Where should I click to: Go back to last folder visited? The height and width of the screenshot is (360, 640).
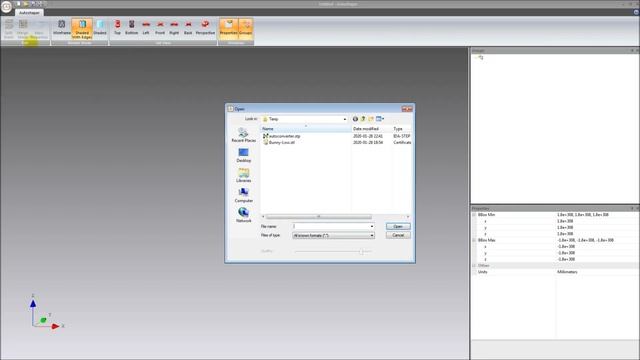pyautogui.click(x=355, y=119)
